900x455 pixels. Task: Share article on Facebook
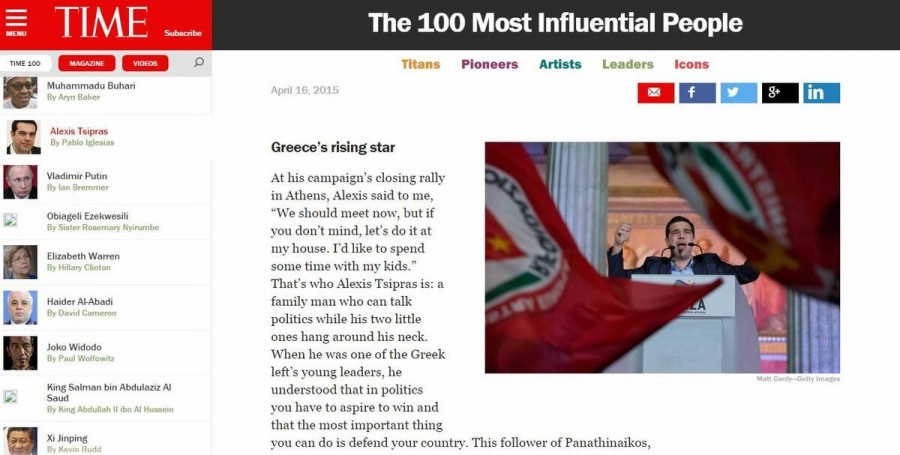(x=697, y=93)
